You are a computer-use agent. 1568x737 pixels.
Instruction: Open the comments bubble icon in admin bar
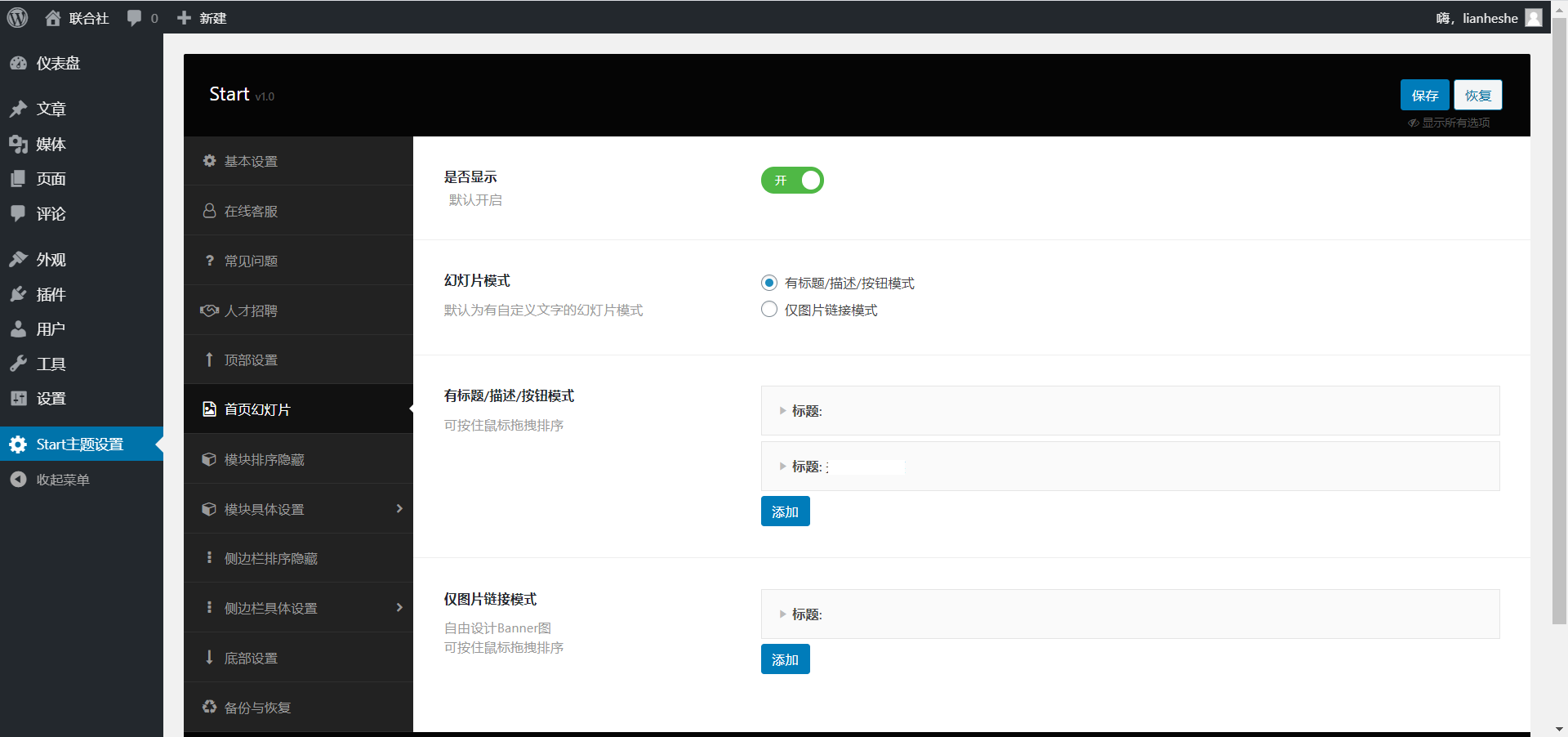coord(135,18)
